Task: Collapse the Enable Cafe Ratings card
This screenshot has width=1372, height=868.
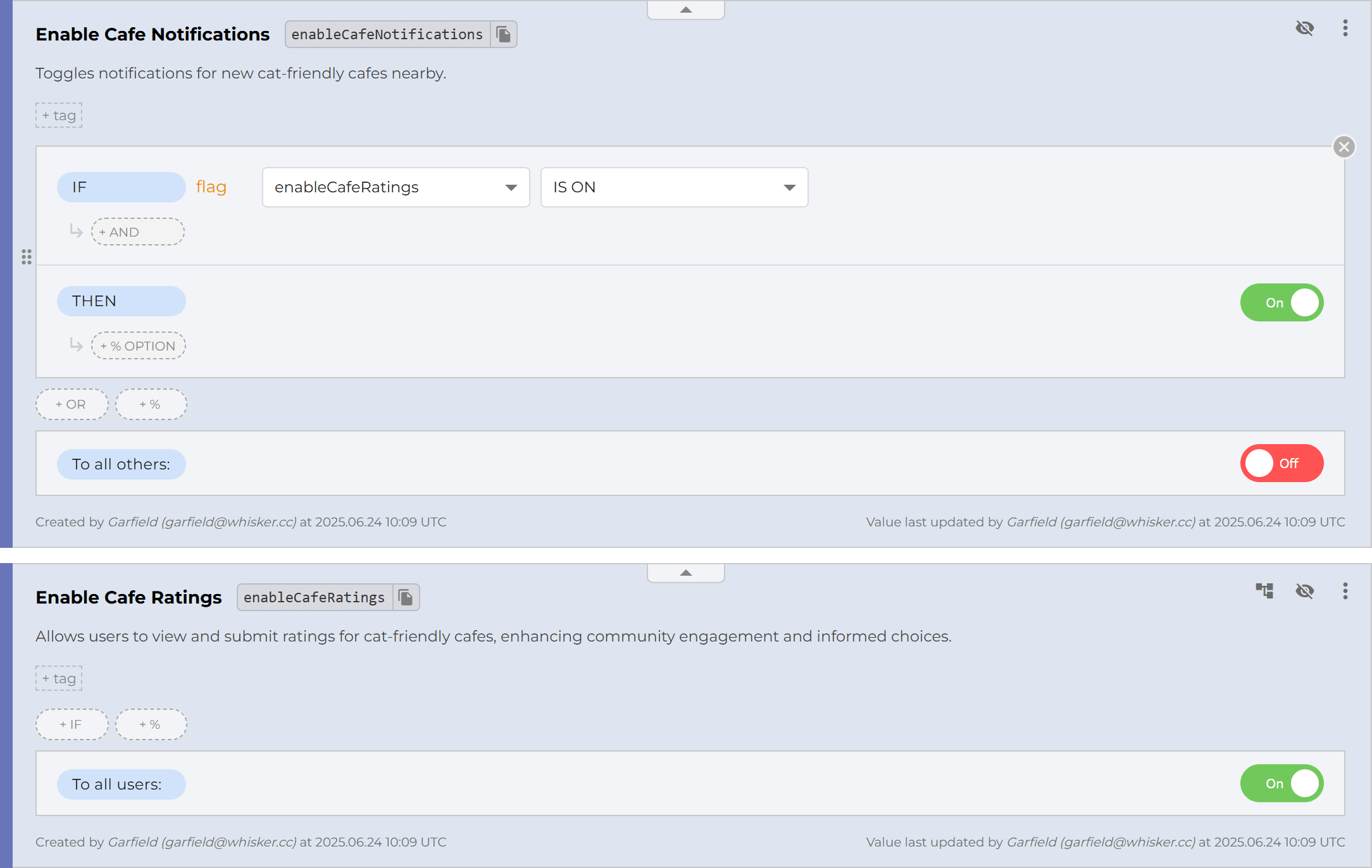Action: tap(685, 573)
